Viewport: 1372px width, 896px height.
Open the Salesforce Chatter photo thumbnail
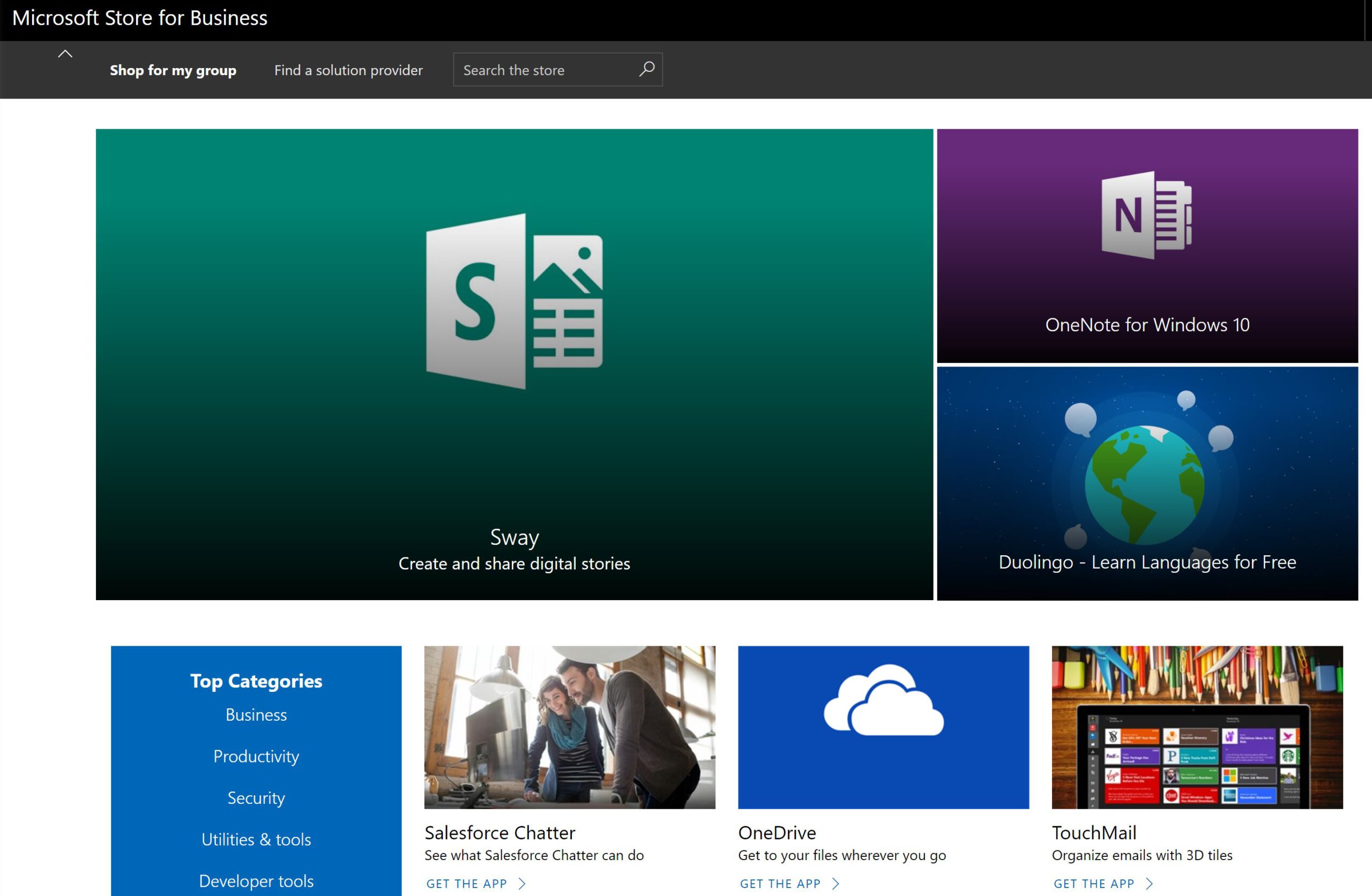click(x=570, y=727)
